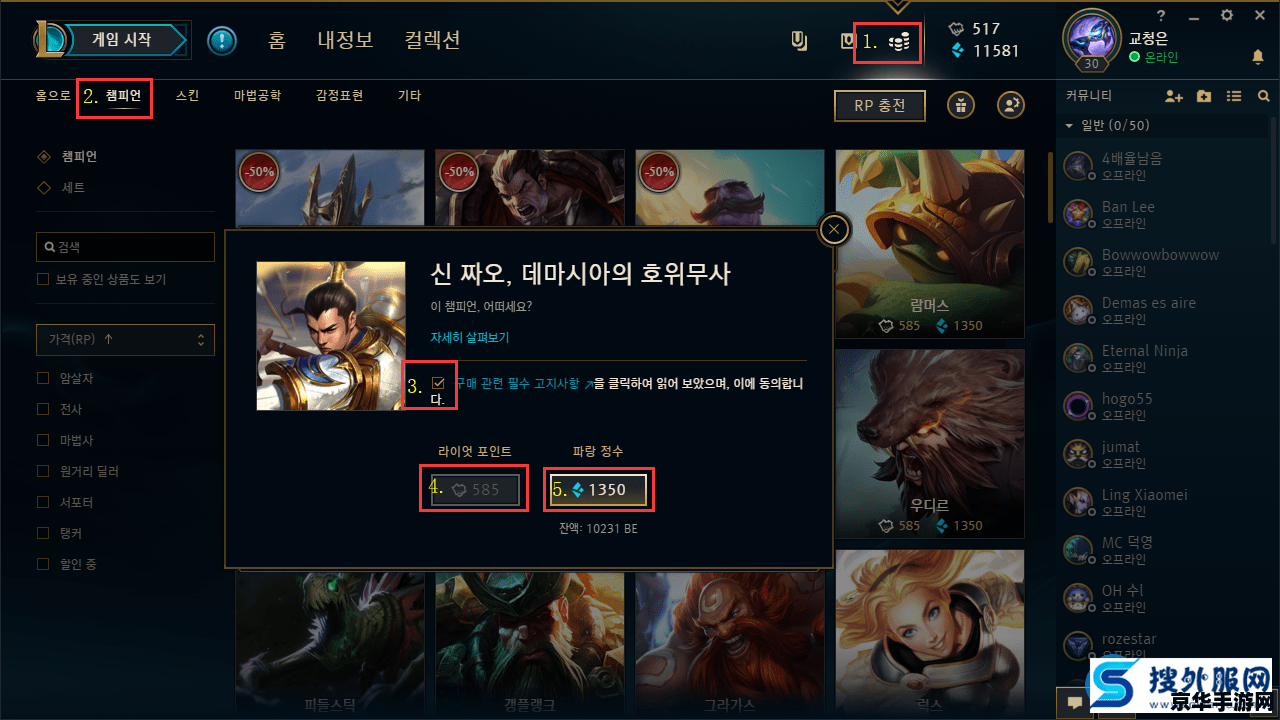The height and width of the screenshot is (720, 1280).
Task: Open the settings gear icon
Action: pos(1227,15)
